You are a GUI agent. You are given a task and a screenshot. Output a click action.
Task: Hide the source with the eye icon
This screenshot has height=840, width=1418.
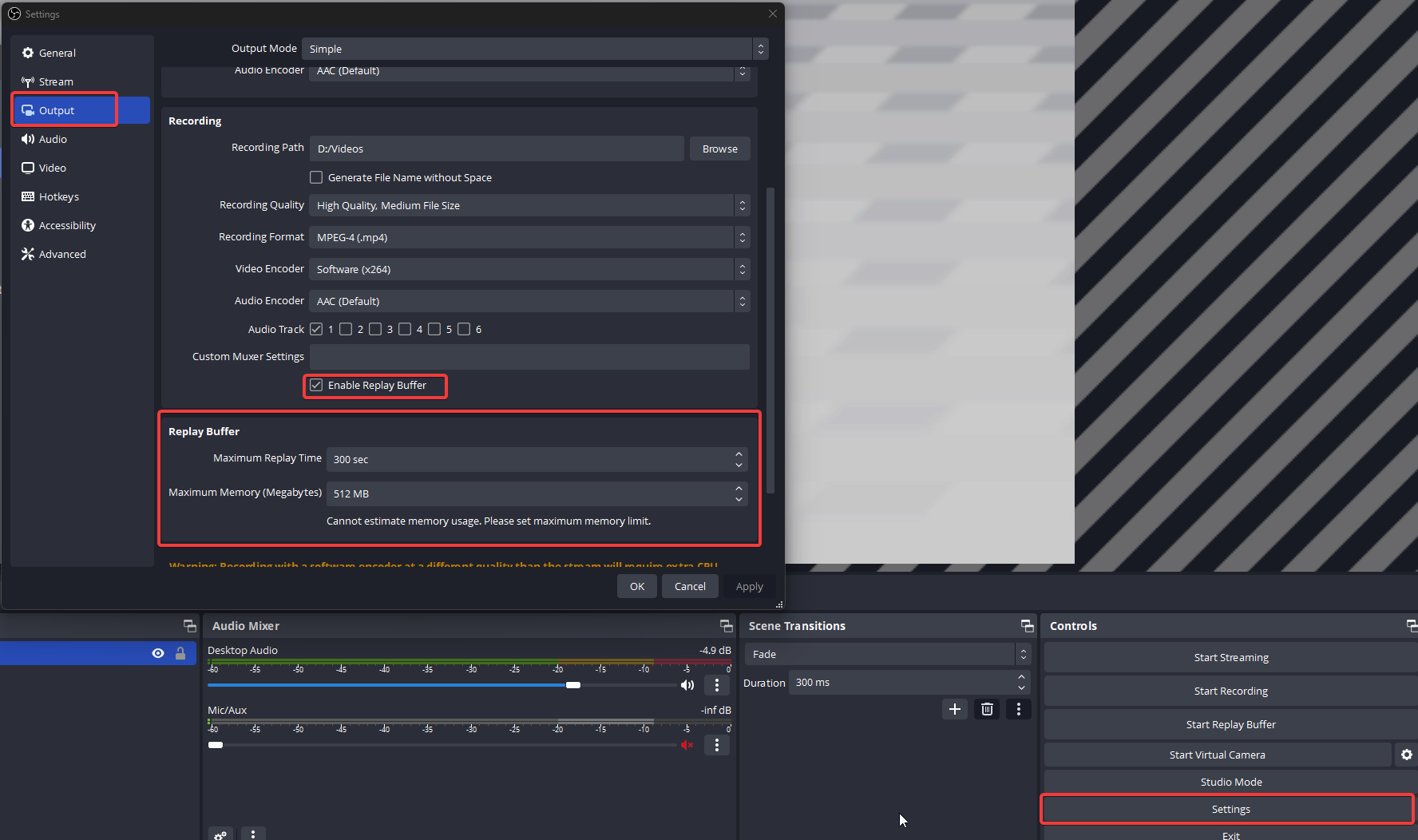click(x=158, y=653)
